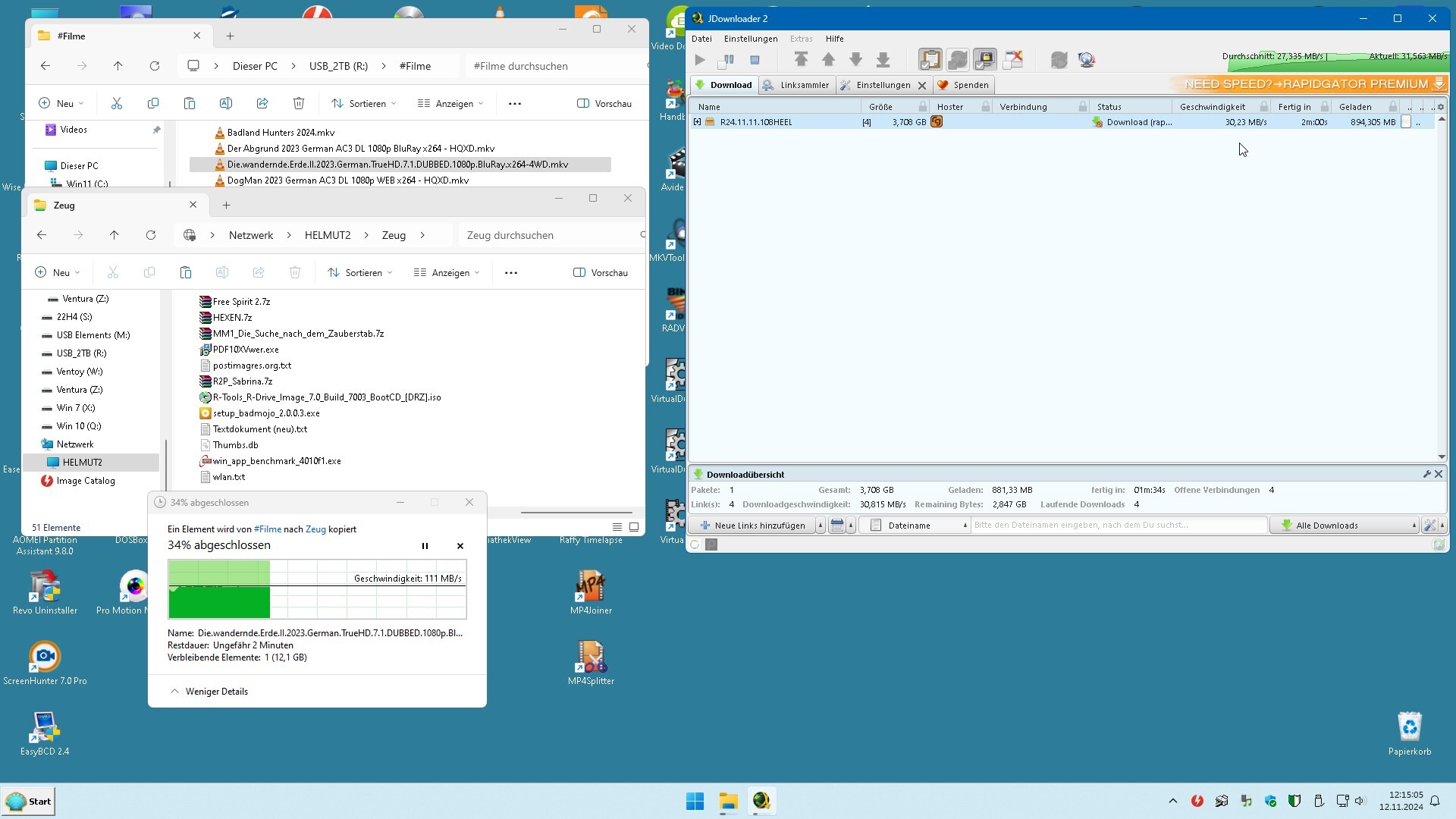Toggle premium usage button in JDownloader
Viewport: 1456px width, 819px height.
985,59
